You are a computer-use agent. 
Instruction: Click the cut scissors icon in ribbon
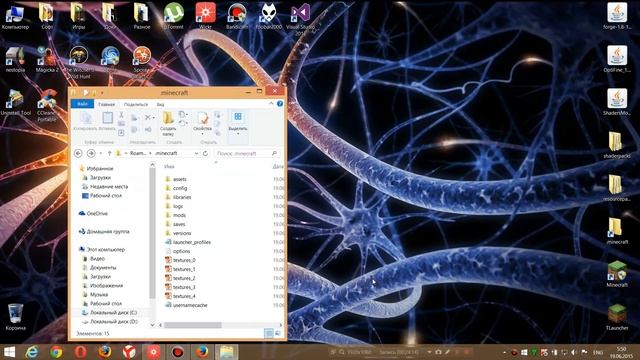click(x=121, y=115)
